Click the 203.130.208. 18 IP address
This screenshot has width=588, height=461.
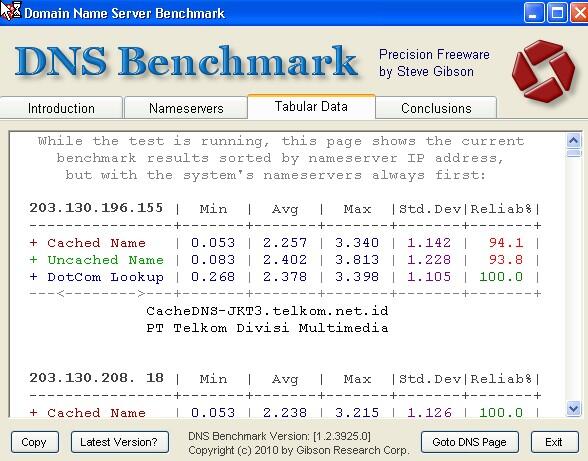pyautogui.click(x=96, y=378)
